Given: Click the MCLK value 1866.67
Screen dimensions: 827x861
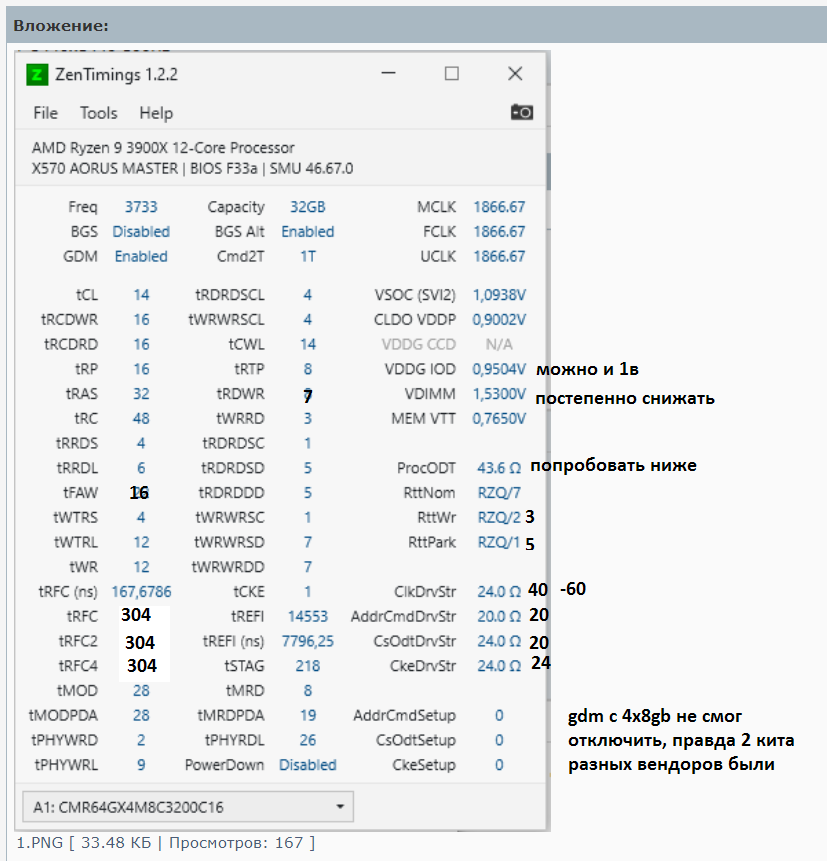Looking at the screenshot, I should point(499,207).
